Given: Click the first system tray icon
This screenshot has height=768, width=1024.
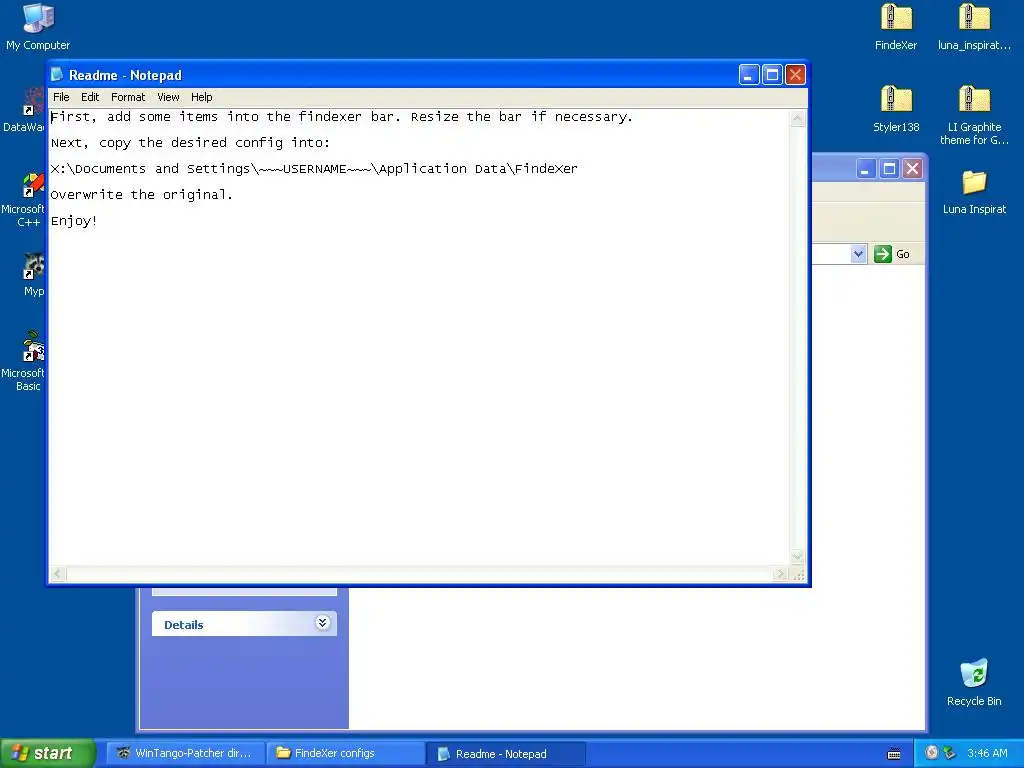Looking at the screenshot, I should 932,753.
